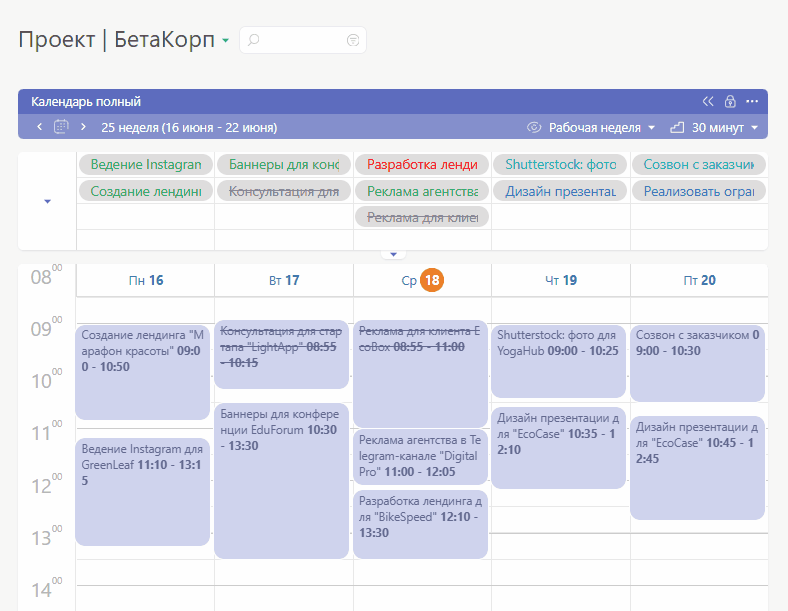
Task: Open the date picker calendar icon
Action: coord(61,127)
